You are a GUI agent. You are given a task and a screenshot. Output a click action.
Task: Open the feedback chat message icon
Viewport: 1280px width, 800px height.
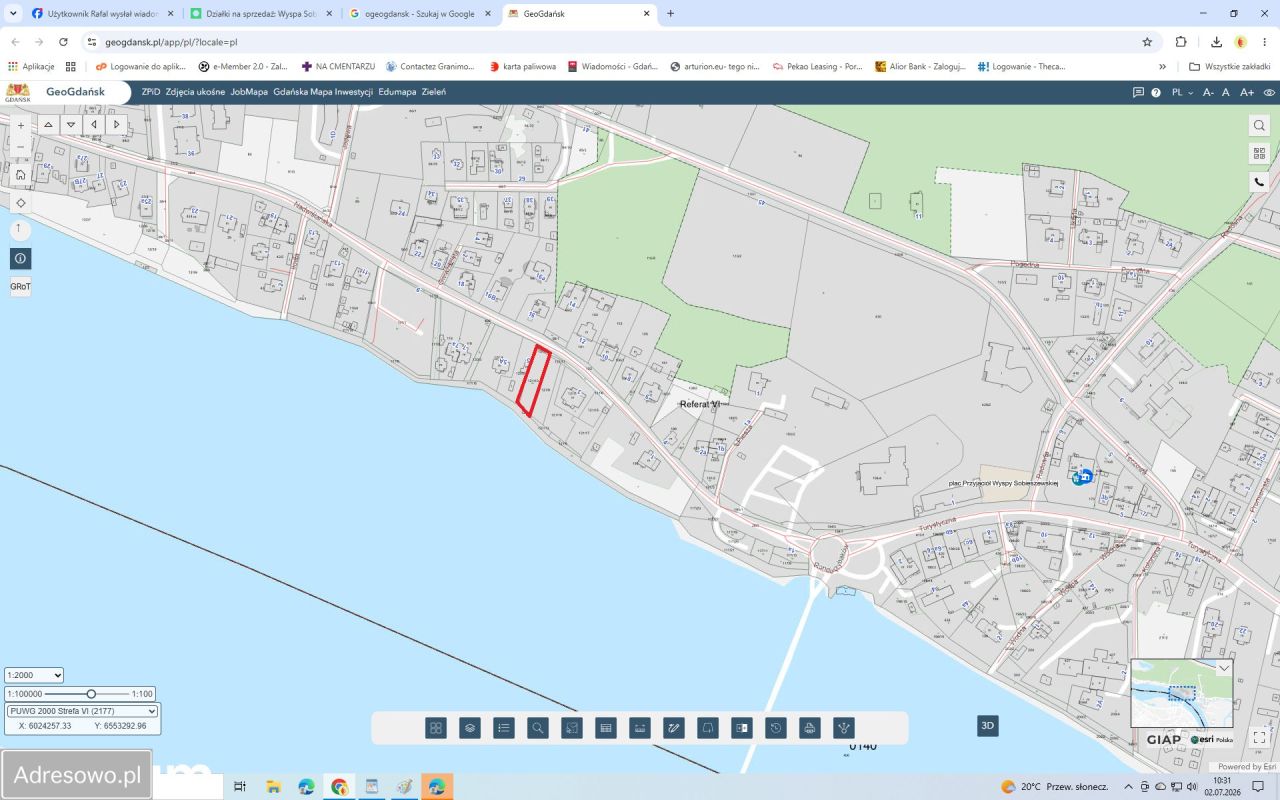point(1138,92)
